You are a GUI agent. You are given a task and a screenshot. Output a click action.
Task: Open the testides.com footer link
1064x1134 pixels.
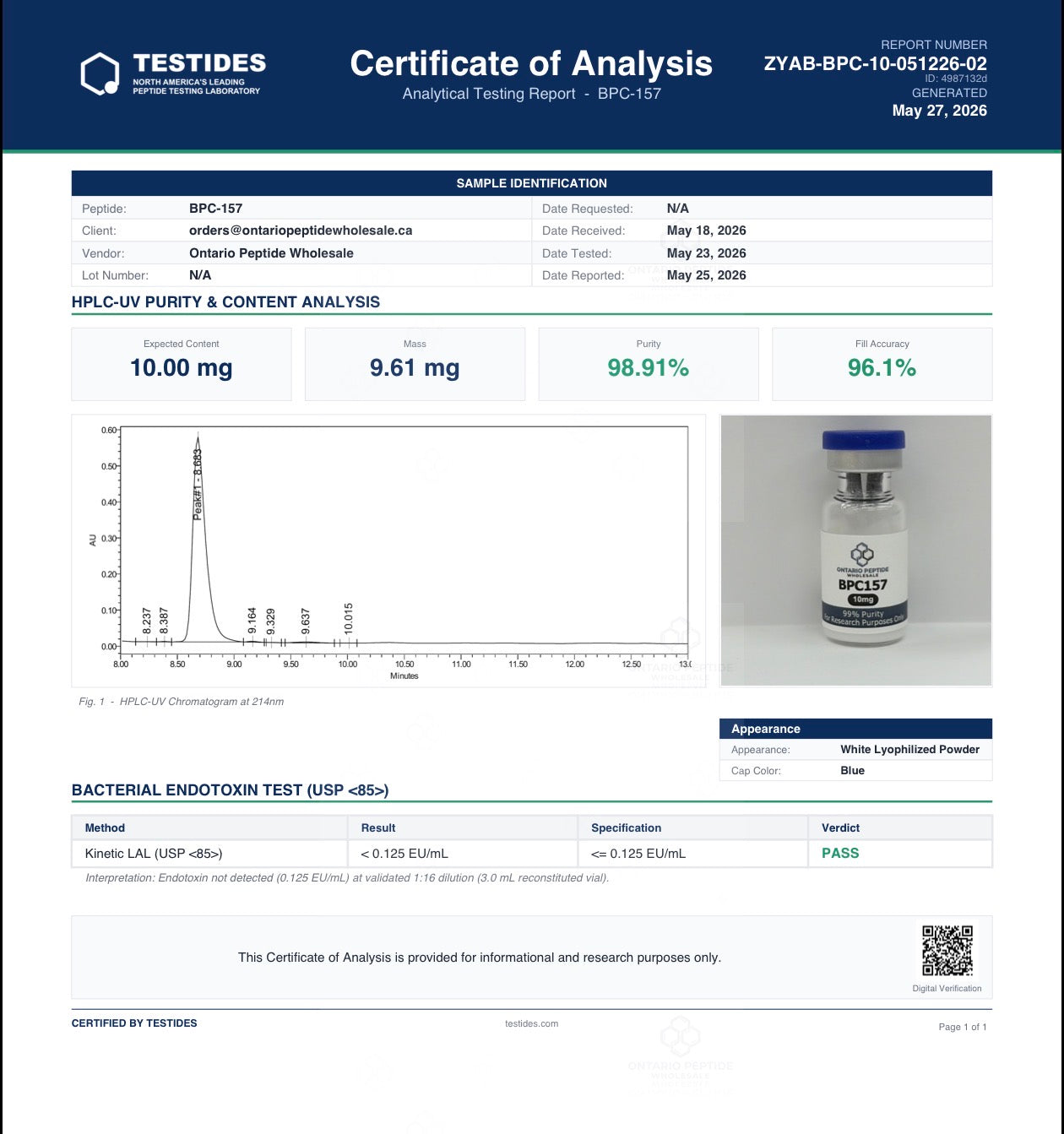coord(531,1023)
